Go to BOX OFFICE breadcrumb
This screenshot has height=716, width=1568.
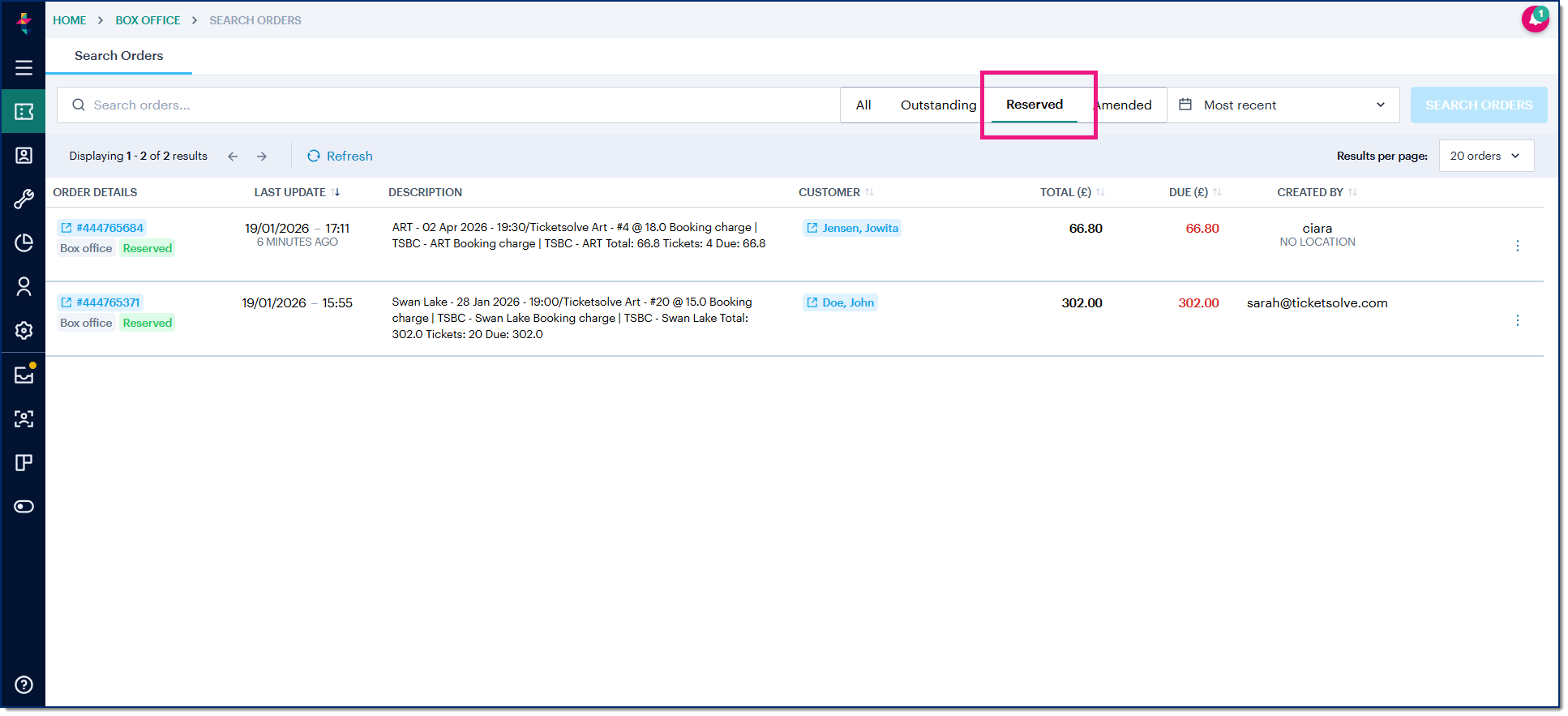point(148,20)
